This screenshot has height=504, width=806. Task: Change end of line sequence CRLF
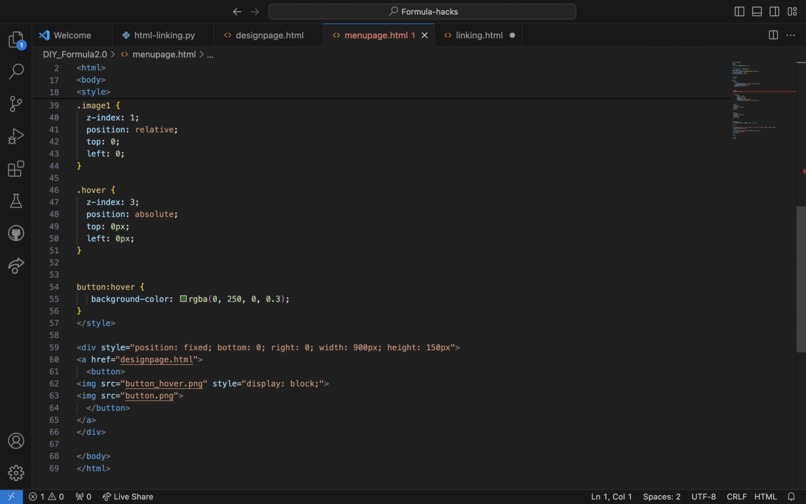[736, 496]
